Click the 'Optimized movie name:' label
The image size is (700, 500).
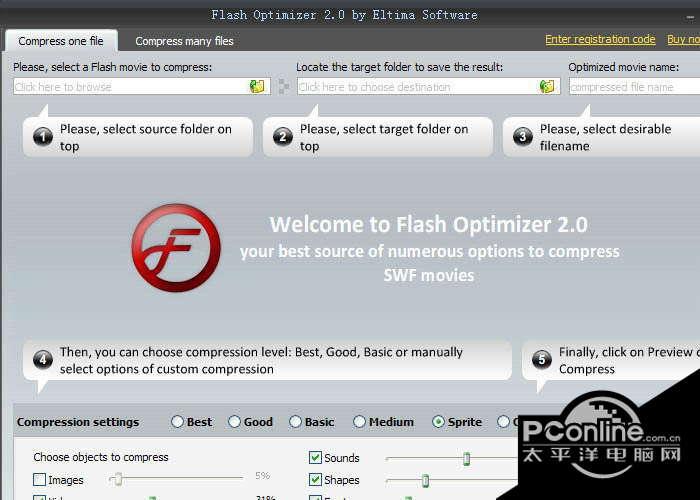point(623,67)
